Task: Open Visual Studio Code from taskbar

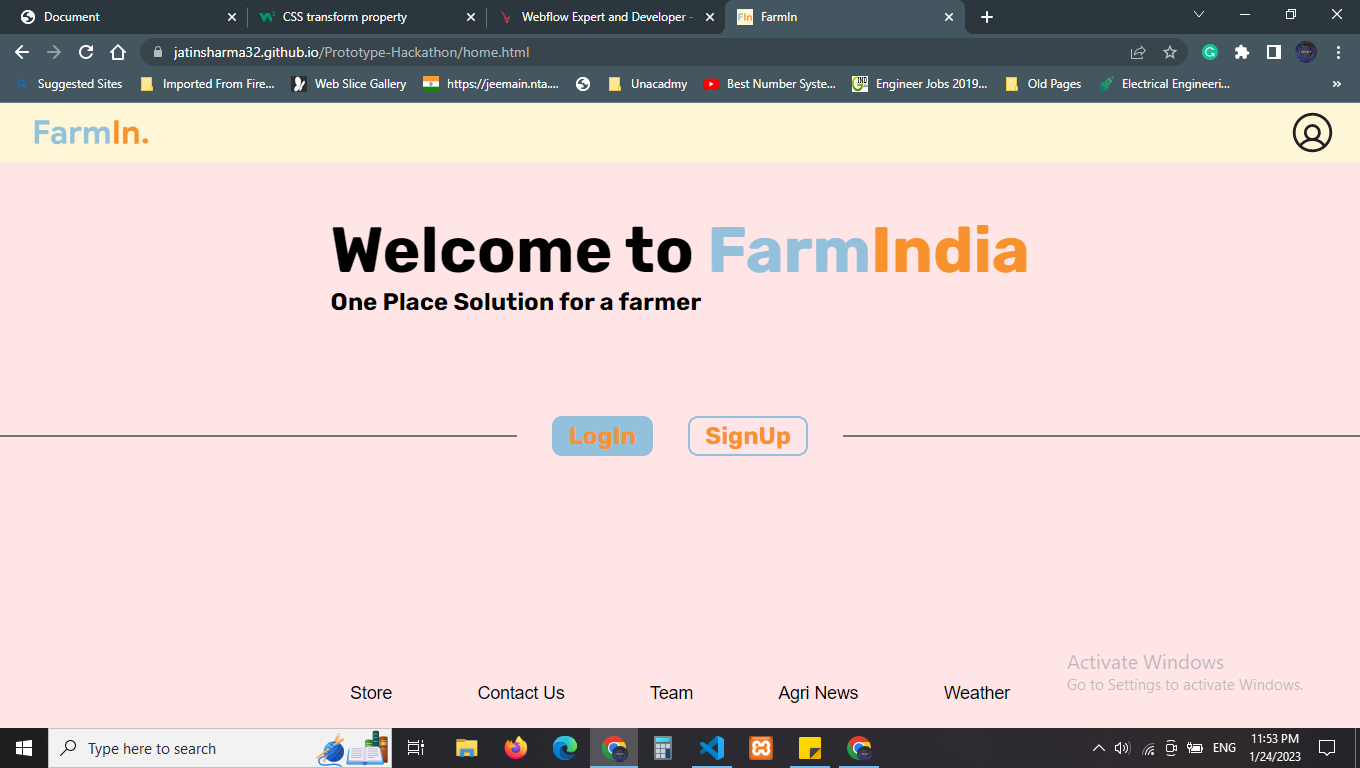Action: tap(711, 748)
